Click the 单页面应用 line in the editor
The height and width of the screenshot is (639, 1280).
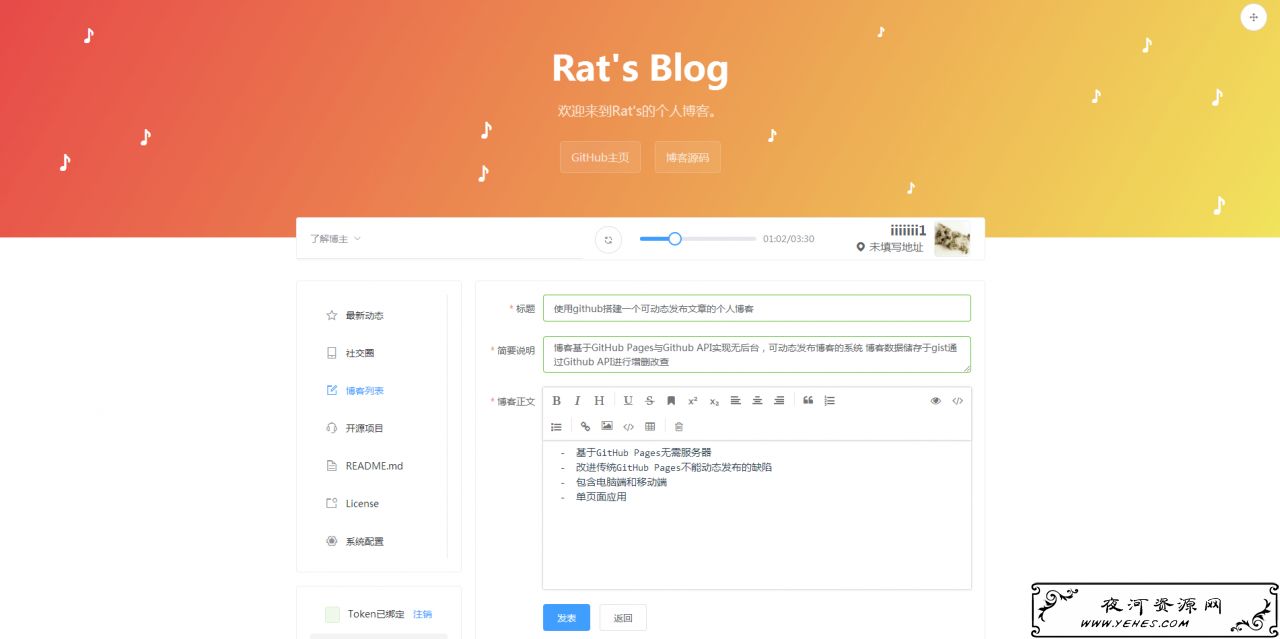(x=600, y=497)
